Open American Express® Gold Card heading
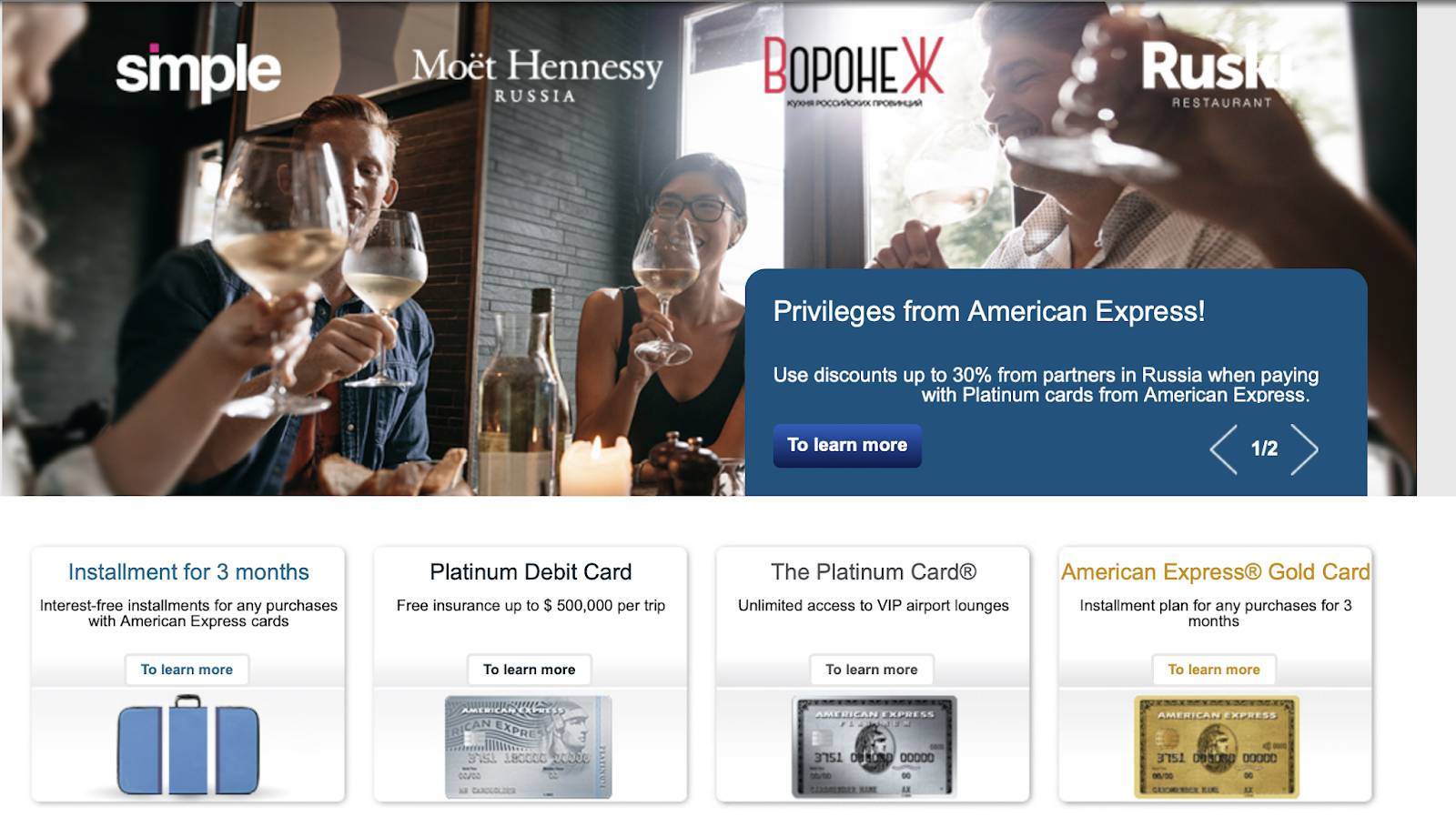Screen dimensions: 1456x837 pyautogui.click(x=1215, y=572)
